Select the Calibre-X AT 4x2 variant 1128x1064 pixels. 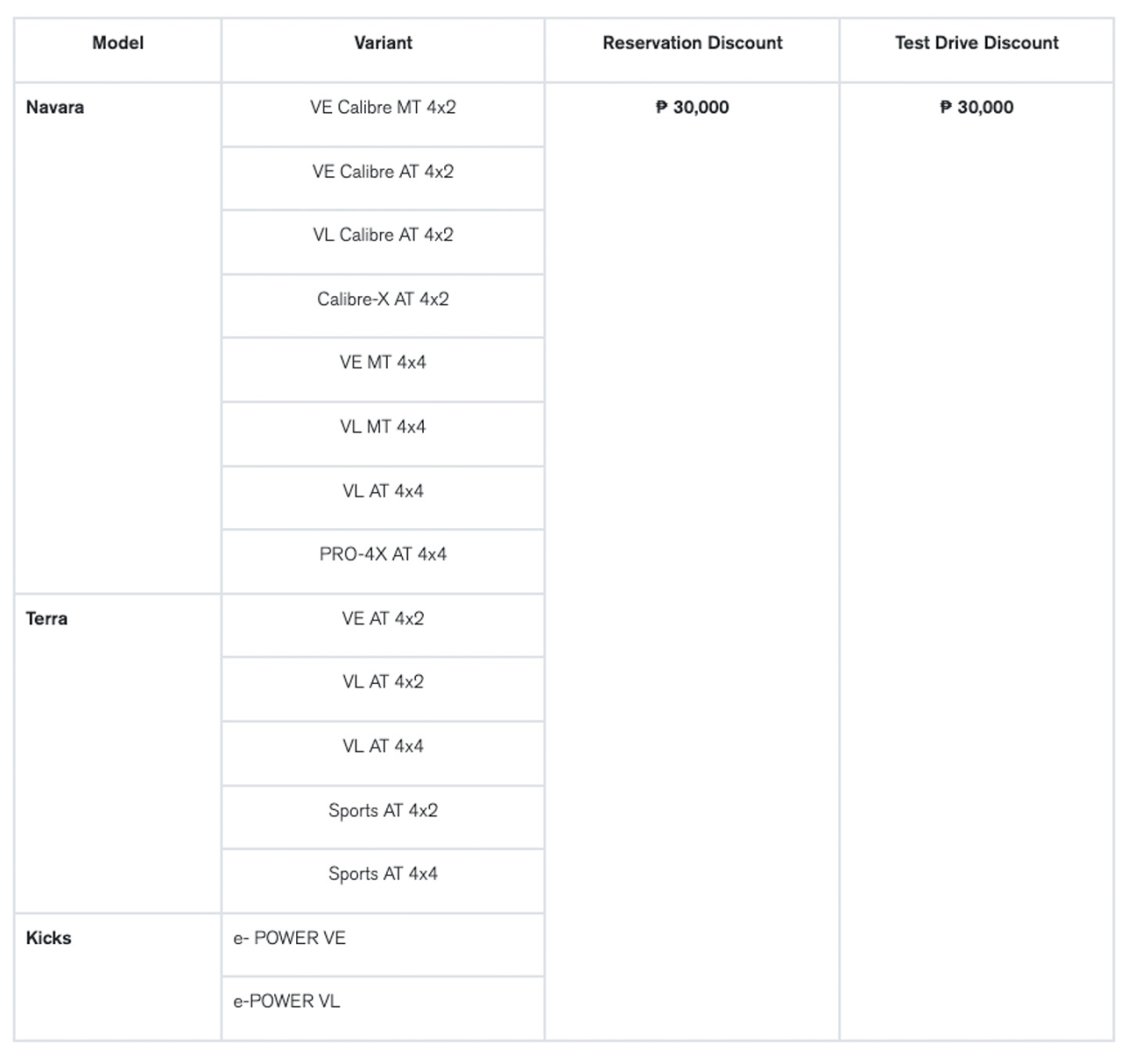tap(382, 300)
